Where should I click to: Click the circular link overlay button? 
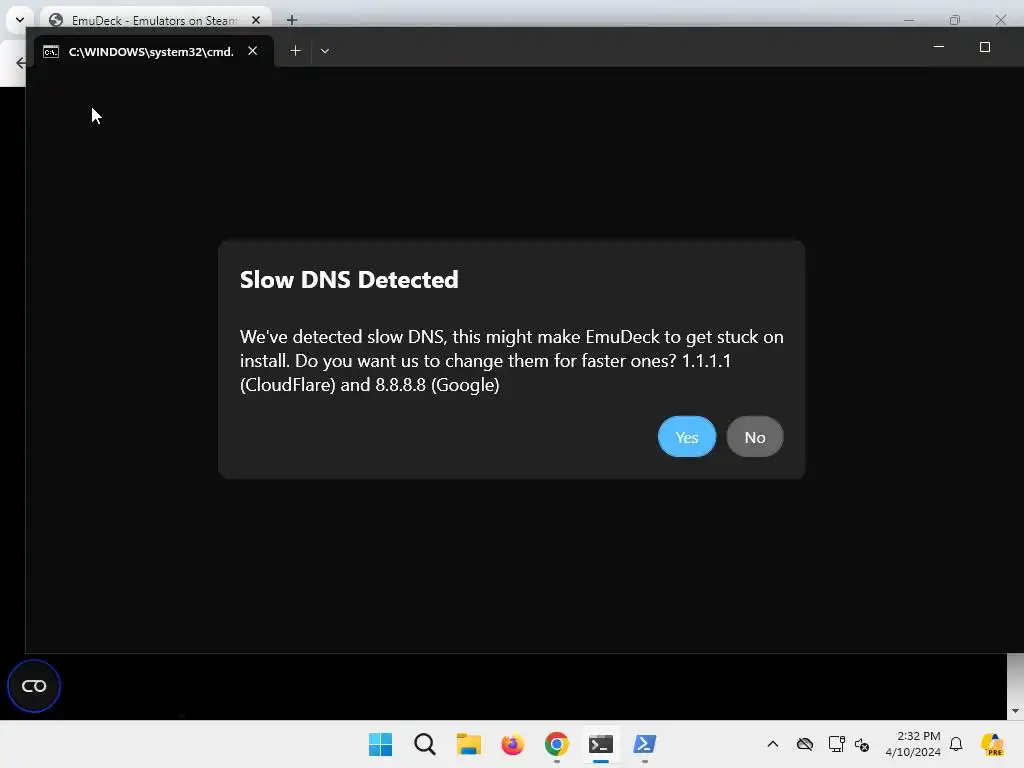[34, 686]
